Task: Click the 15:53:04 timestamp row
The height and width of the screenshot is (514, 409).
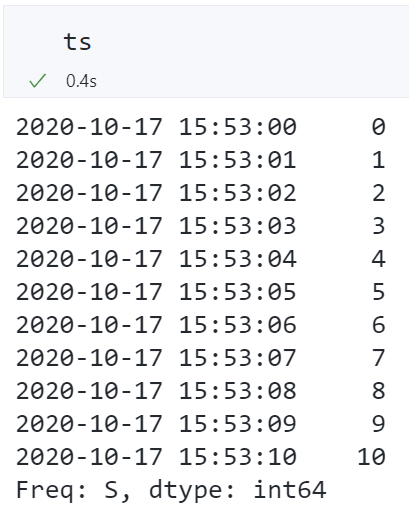Action: tap(201, 259)
